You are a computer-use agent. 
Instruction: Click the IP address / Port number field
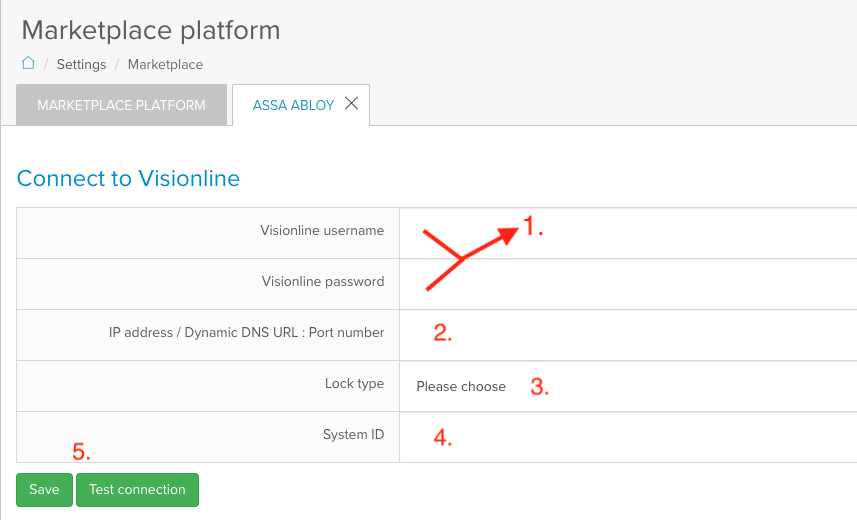[x=628, y=335]
